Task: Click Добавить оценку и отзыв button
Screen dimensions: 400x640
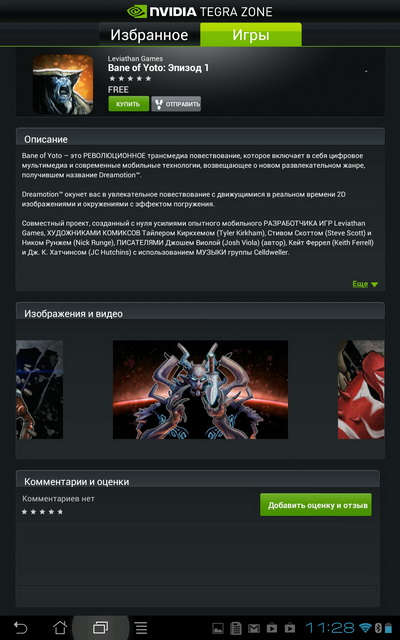Action: click(316, 505)
